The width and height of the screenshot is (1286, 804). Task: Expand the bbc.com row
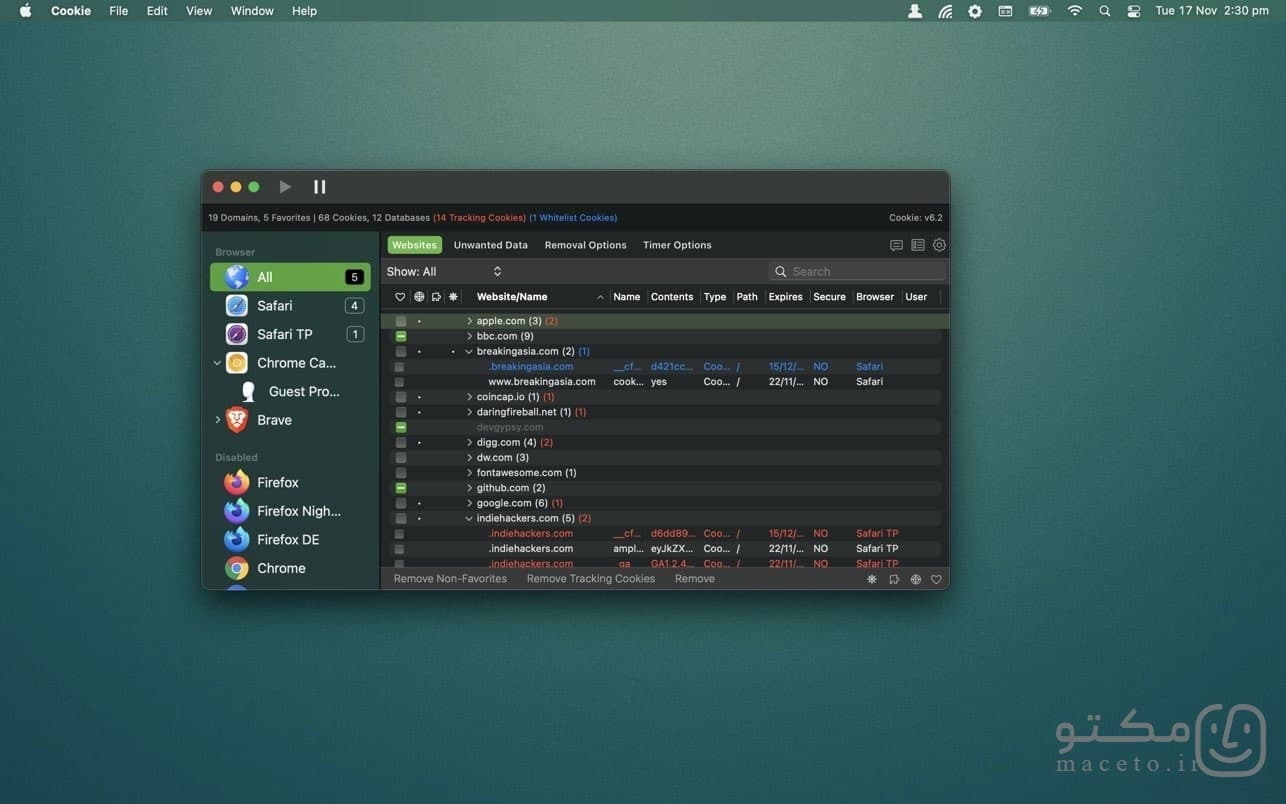coord(469,337)
